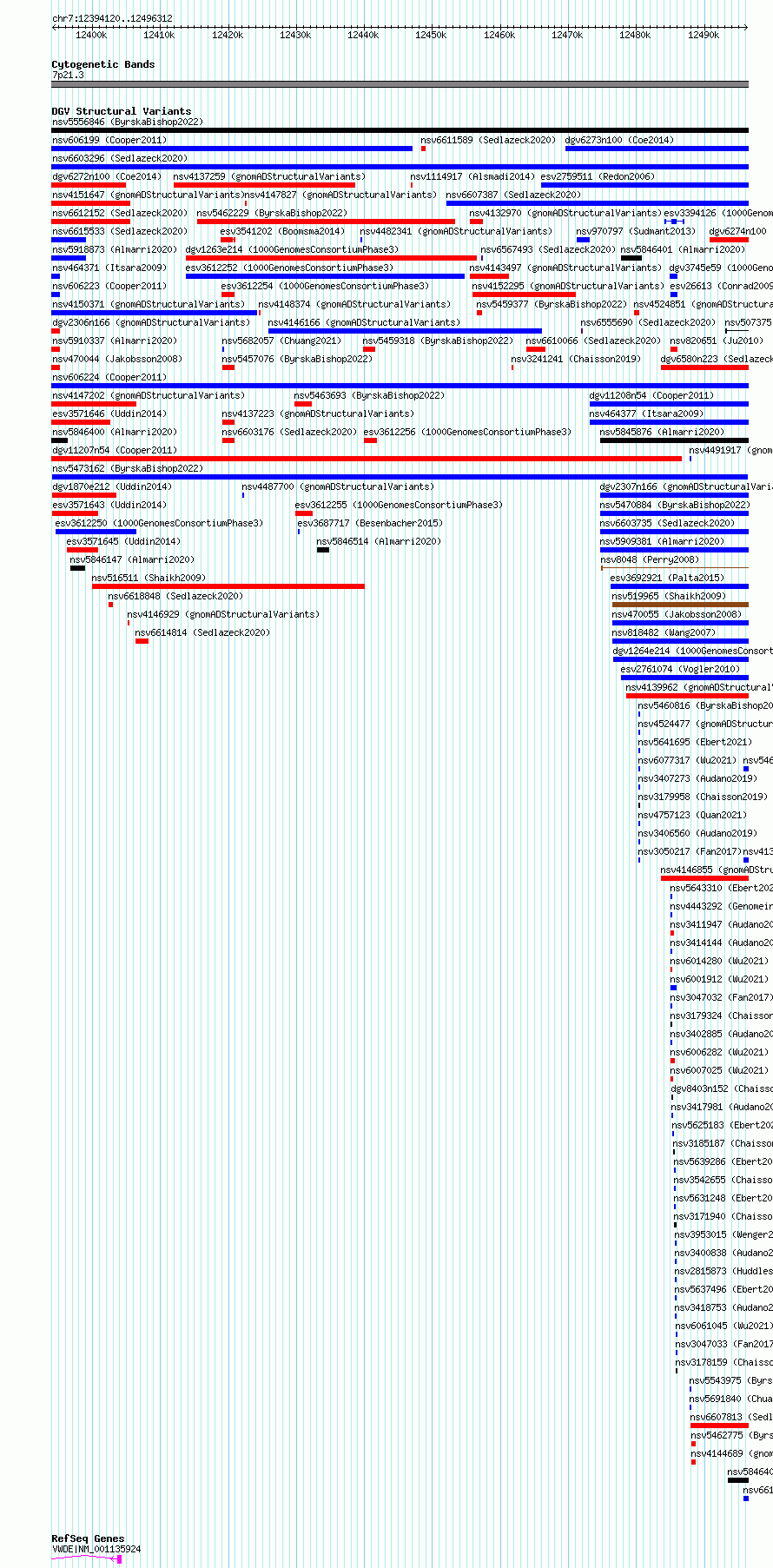Open variant nsv4151647 label
Image resolution: width=773 pixels, height=1568 pixels.
(x=148, y=195)
